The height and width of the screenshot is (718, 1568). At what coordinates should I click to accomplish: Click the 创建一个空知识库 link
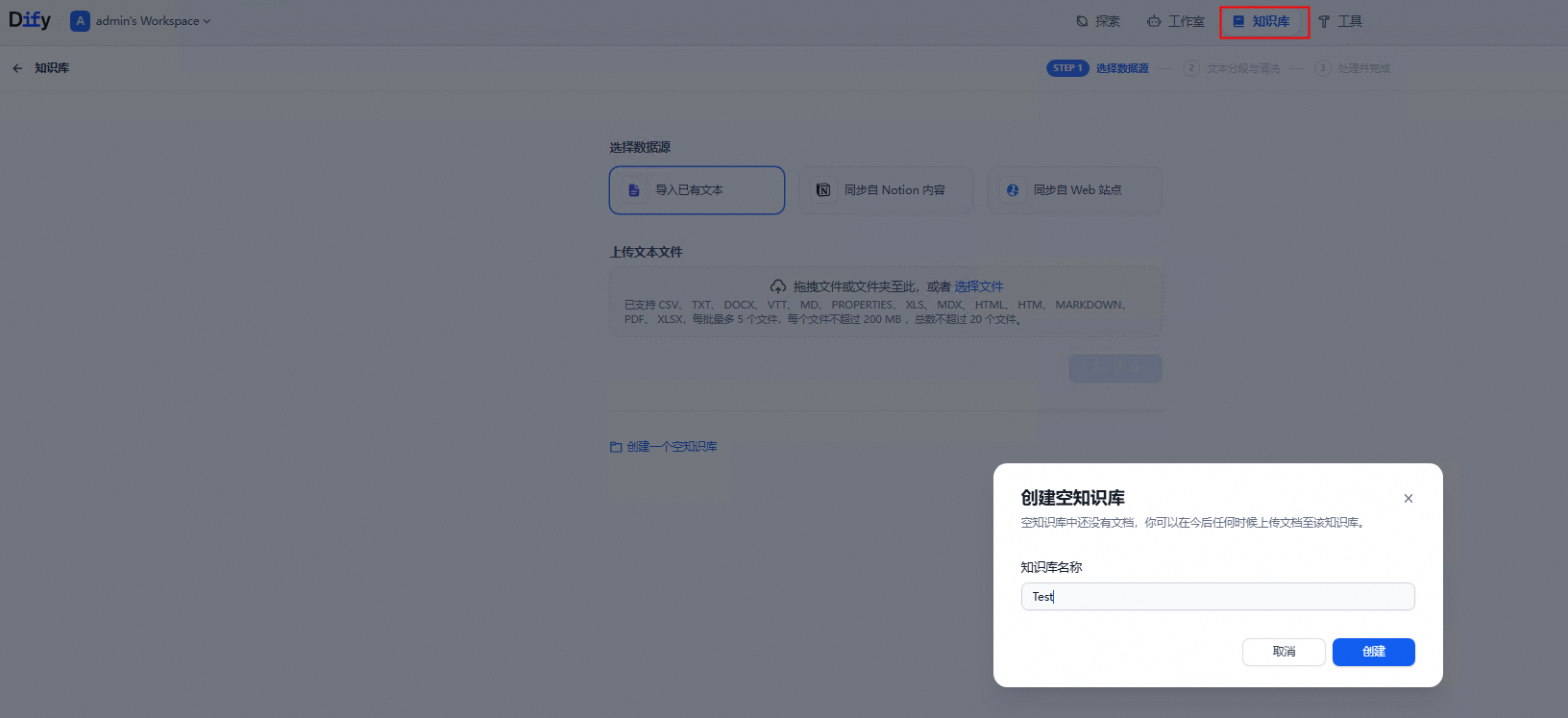pyautogui.click(x=672, y=447)
